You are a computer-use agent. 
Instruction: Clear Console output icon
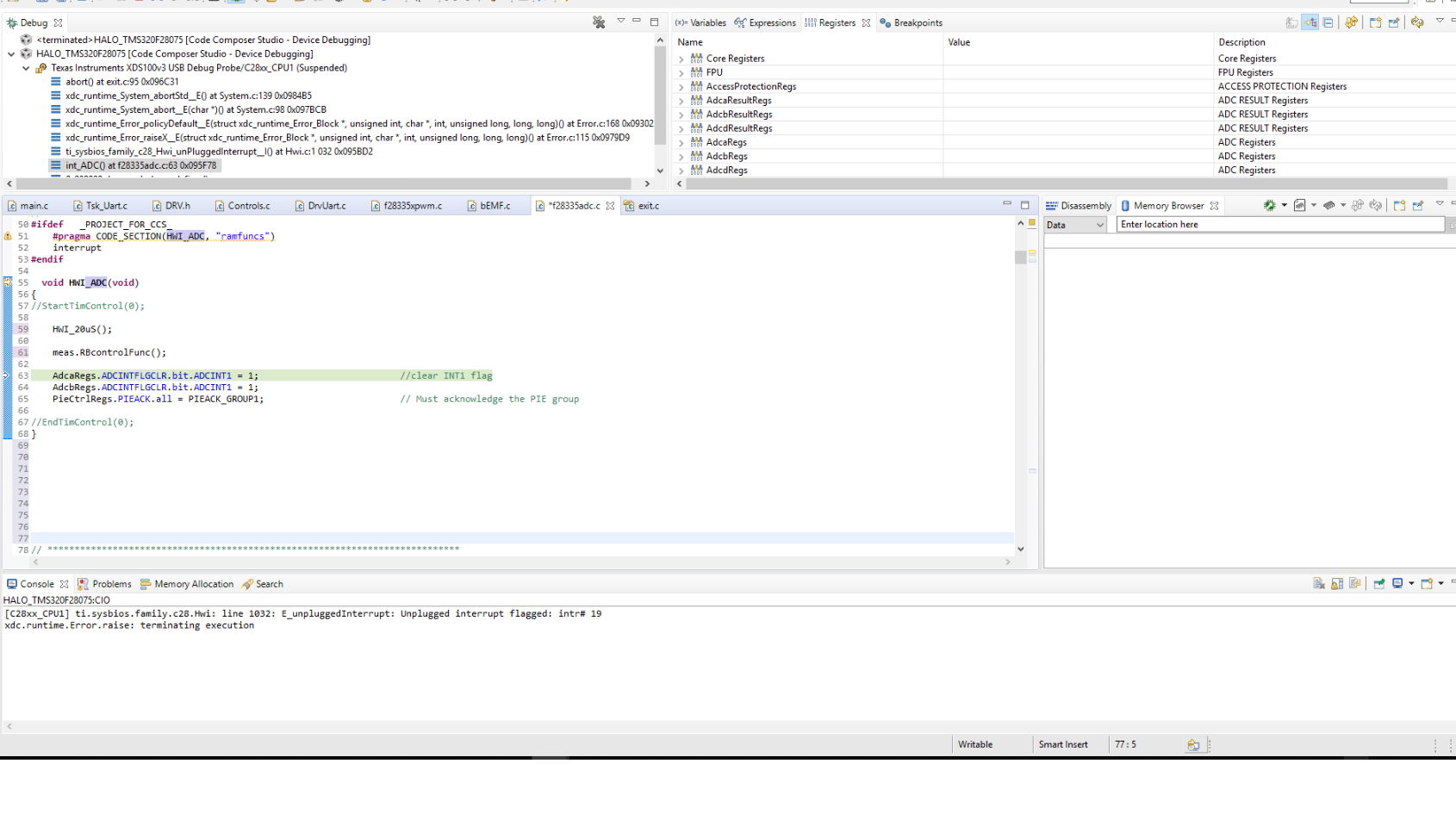1319,583
